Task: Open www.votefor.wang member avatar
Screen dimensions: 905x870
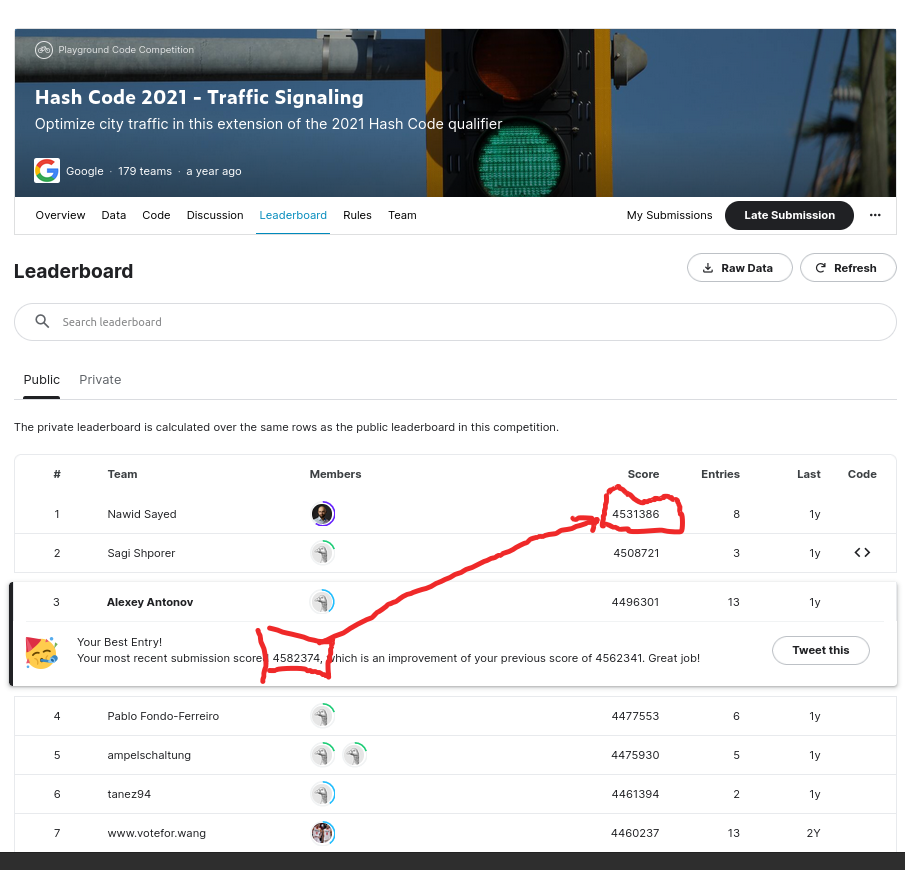Action: pyautogui.click(x=323, y=832)
